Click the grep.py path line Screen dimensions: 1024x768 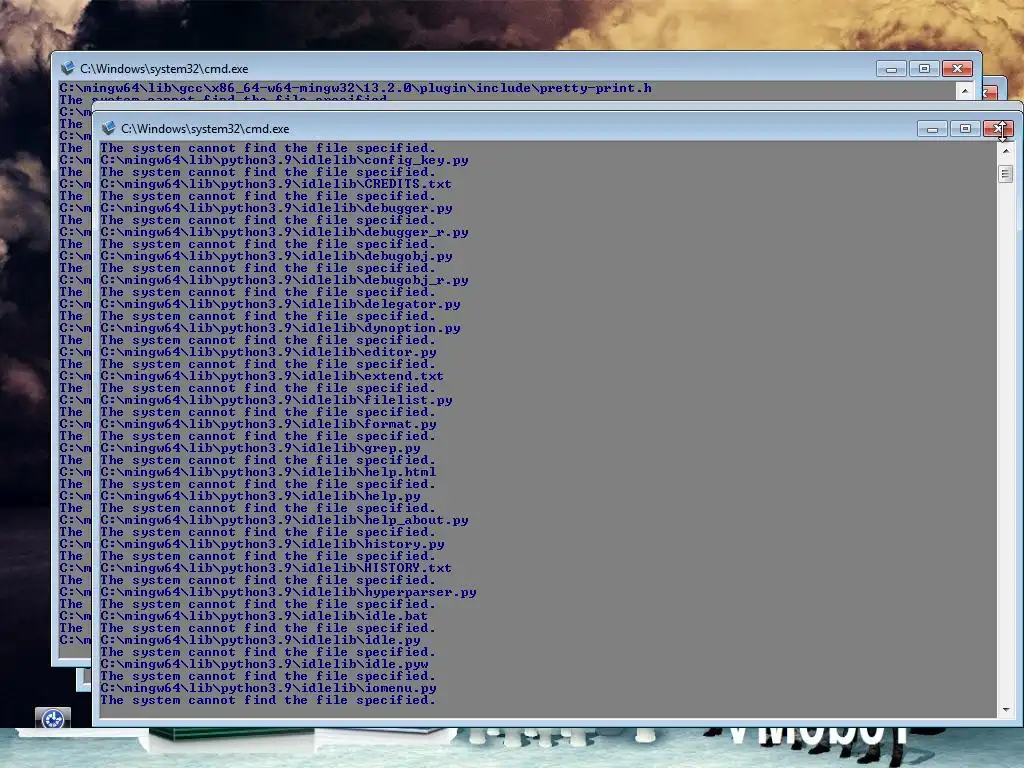(x=260, y=449)
